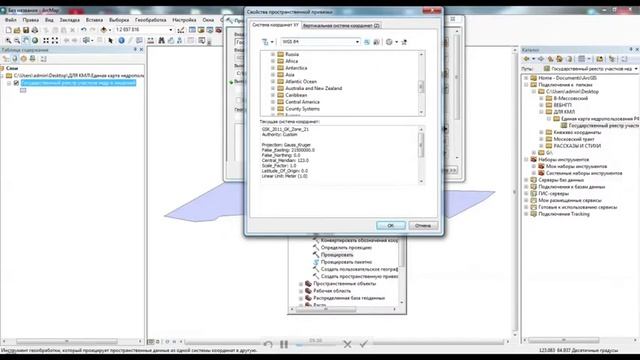Click the Fixed Zoom In icon
The image size is (640, 360).
click(x=46, y=40)
